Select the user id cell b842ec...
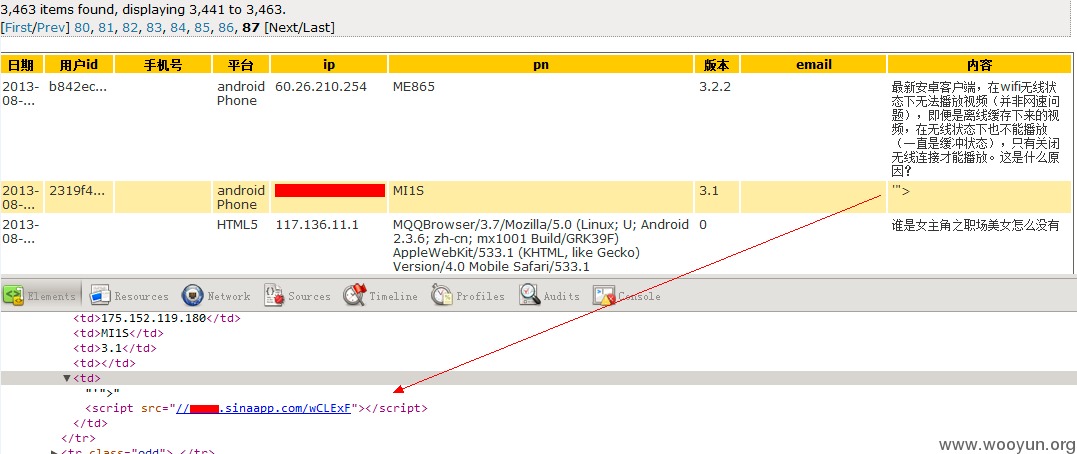This screenshot has height=454, width=1077. click(78, 87)
